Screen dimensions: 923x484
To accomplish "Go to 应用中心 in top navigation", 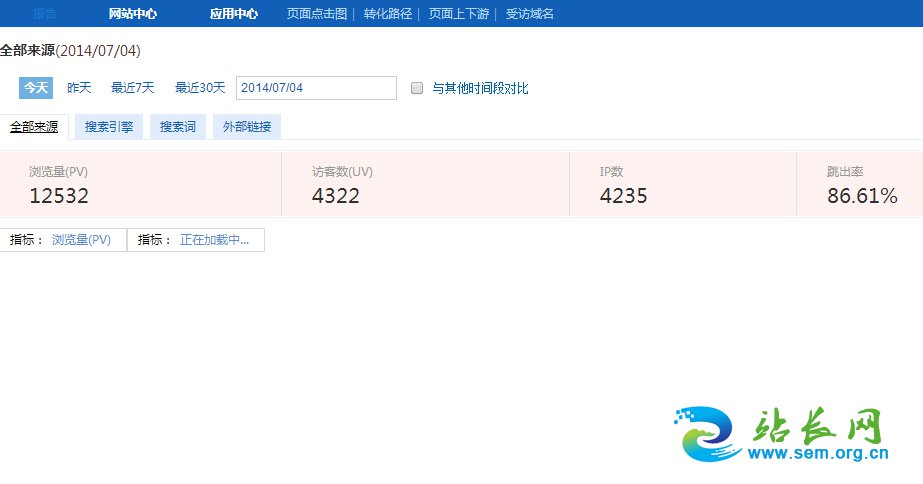I will [x=234, y=14].
